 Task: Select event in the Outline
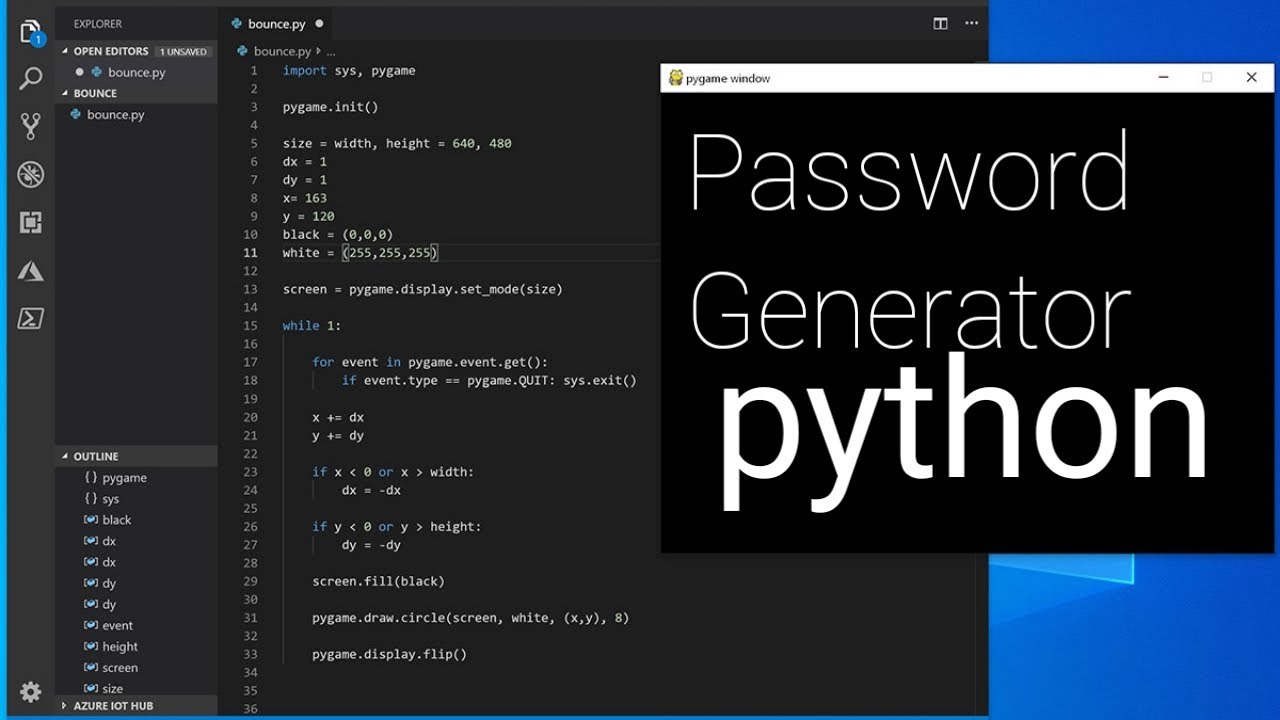click(117, 625)
